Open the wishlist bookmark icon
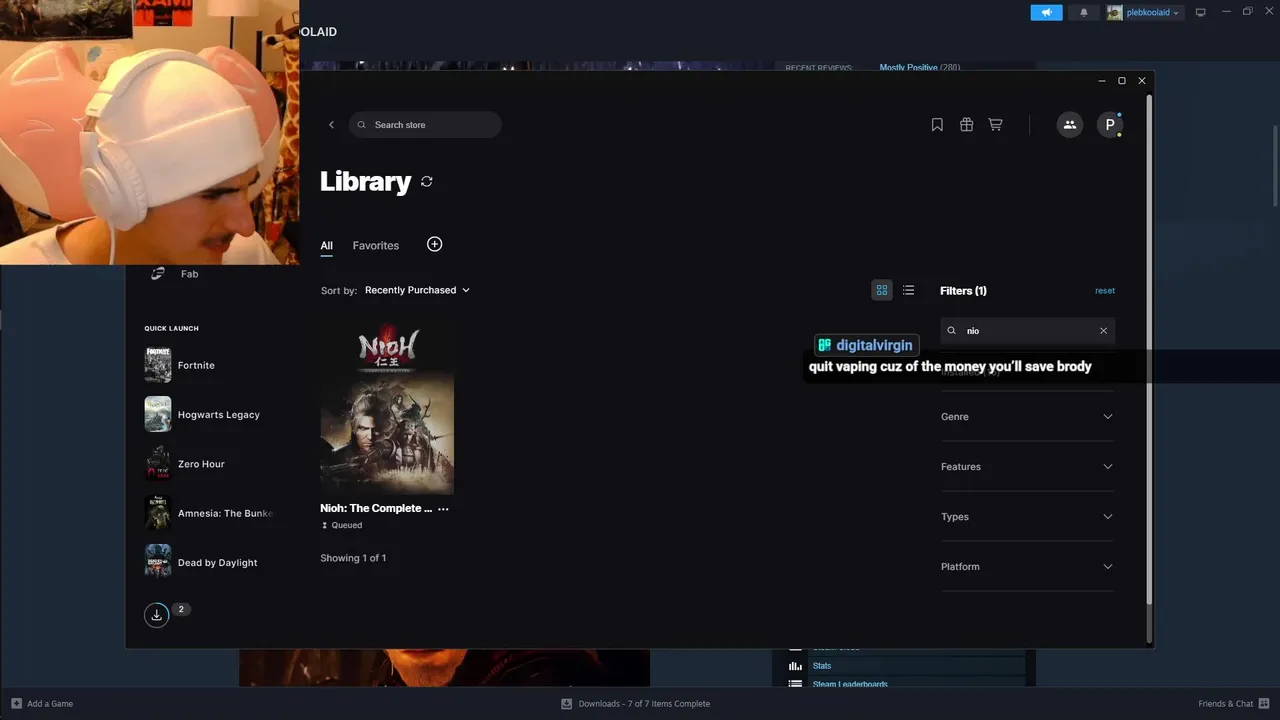Viewport: 1280px width, 720px height. (x=937, y=125)
